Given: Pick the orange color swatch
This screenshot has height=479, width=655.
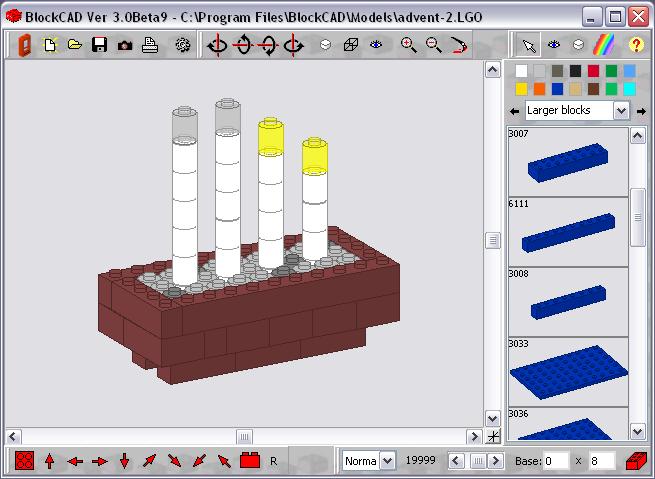Looking at the screenshot, I should pos(539,89).
